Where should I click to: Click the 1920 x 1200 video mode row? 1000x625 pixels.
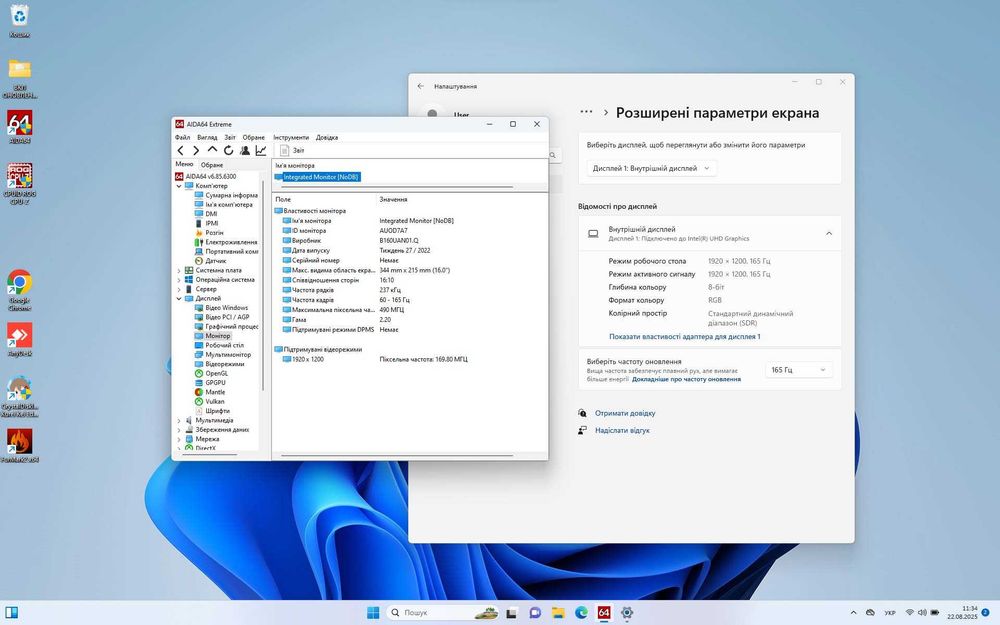tap(409, 359)
